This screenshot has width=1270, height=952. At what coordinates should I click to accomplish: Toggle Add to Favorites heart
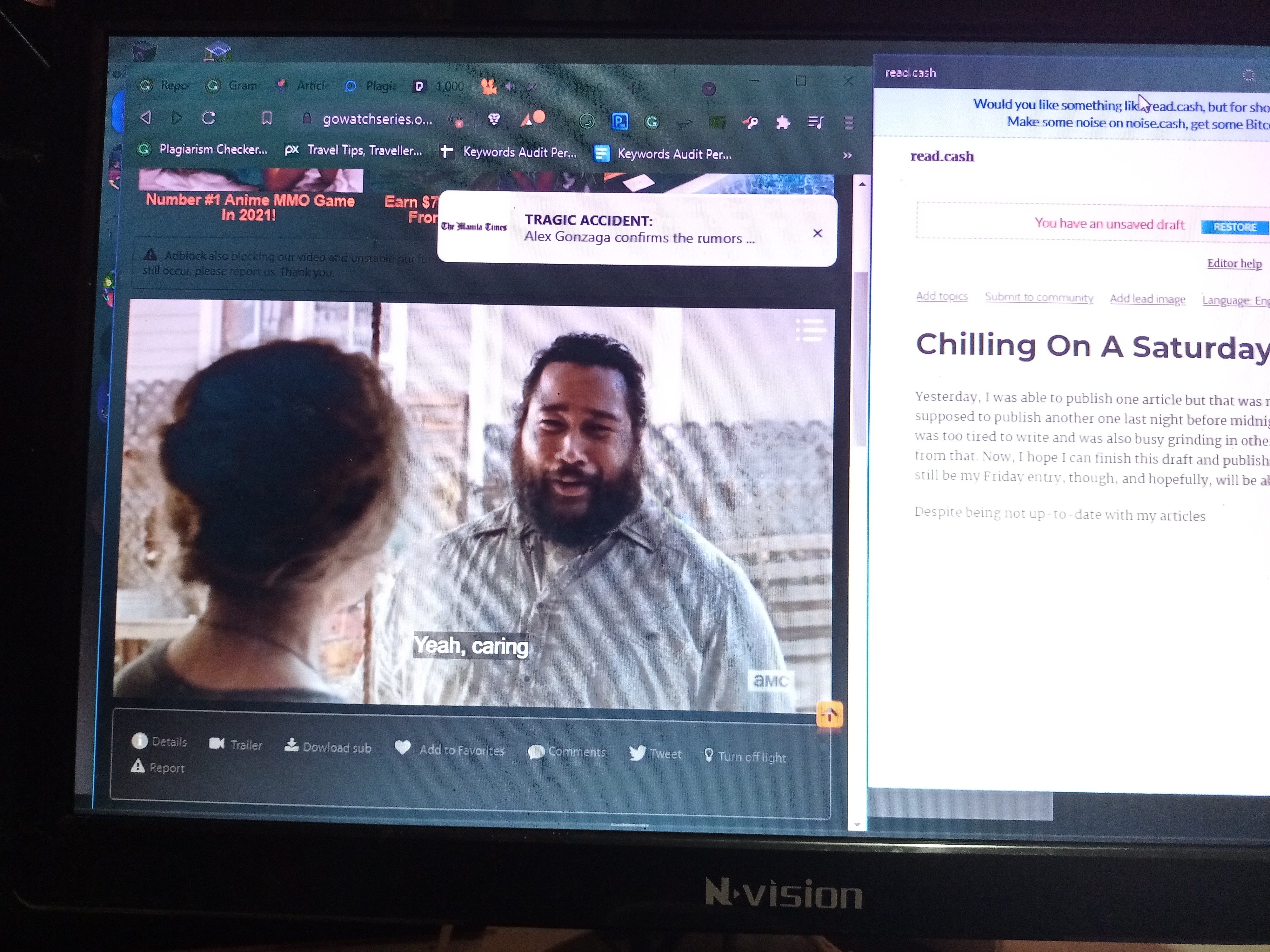[x=450, y=749]
